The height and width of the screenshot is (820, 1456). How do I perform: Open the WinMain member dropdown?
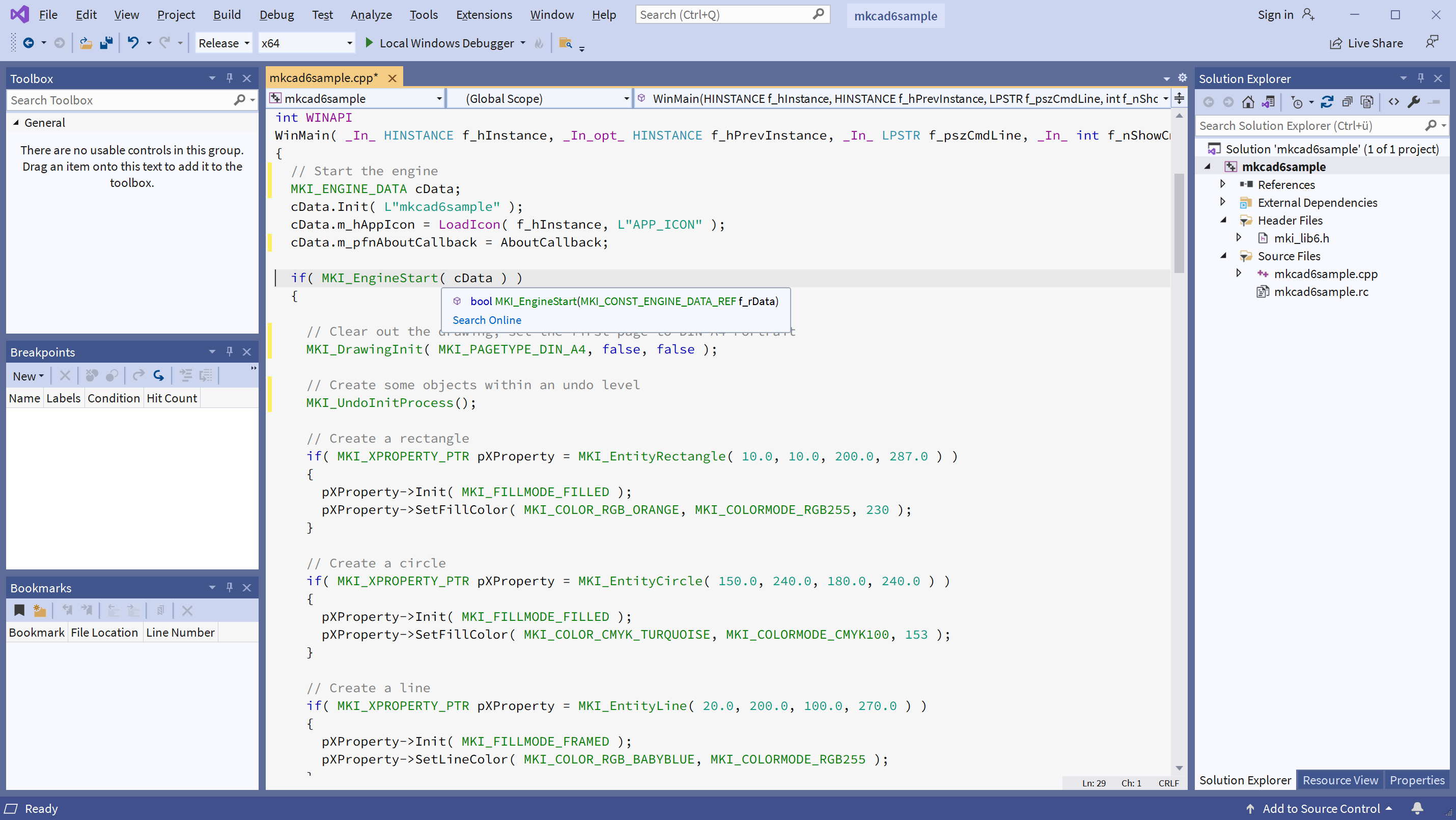point(903,98)
